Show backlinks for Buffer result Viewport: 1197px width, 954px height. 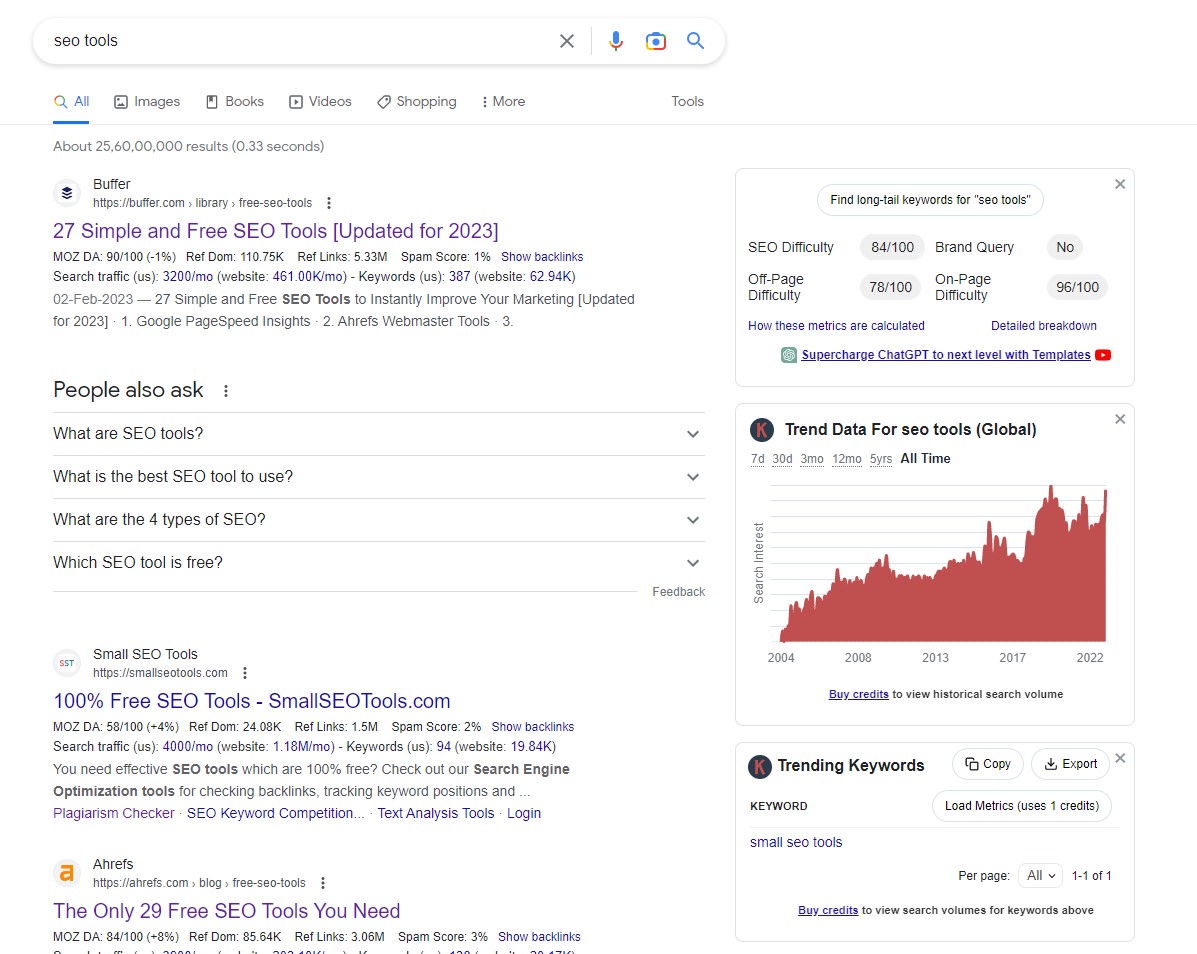click(542, 256)
